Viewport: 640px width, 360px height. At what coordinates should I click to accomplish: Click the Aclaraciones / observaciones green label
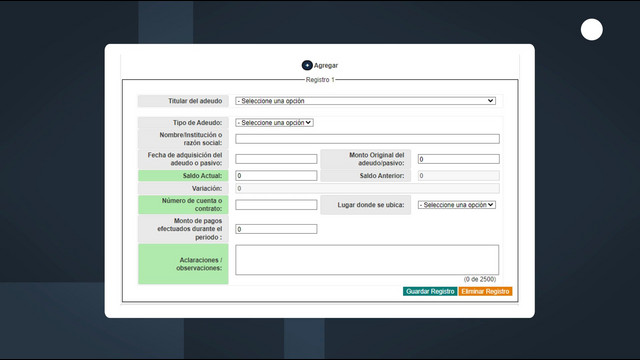(x=183, y=264)
